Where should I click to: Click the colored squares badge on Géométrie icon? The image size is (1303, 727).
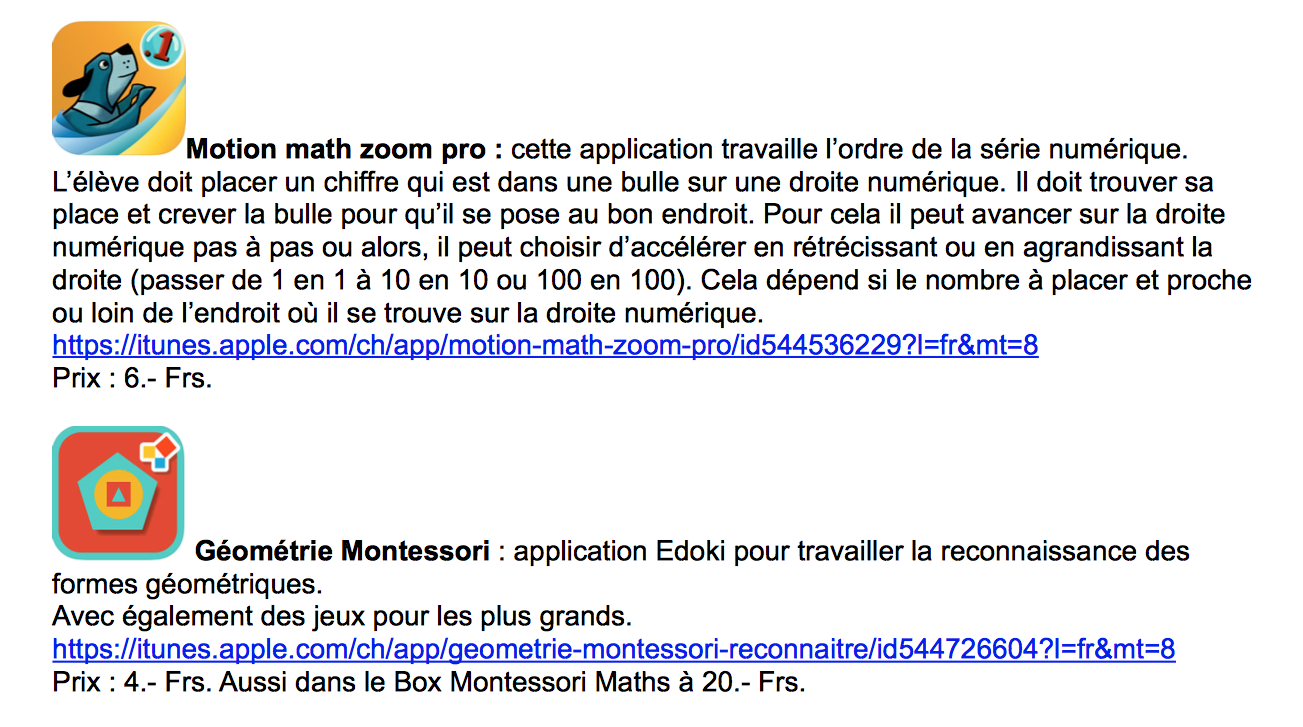(x=159, y=455)
